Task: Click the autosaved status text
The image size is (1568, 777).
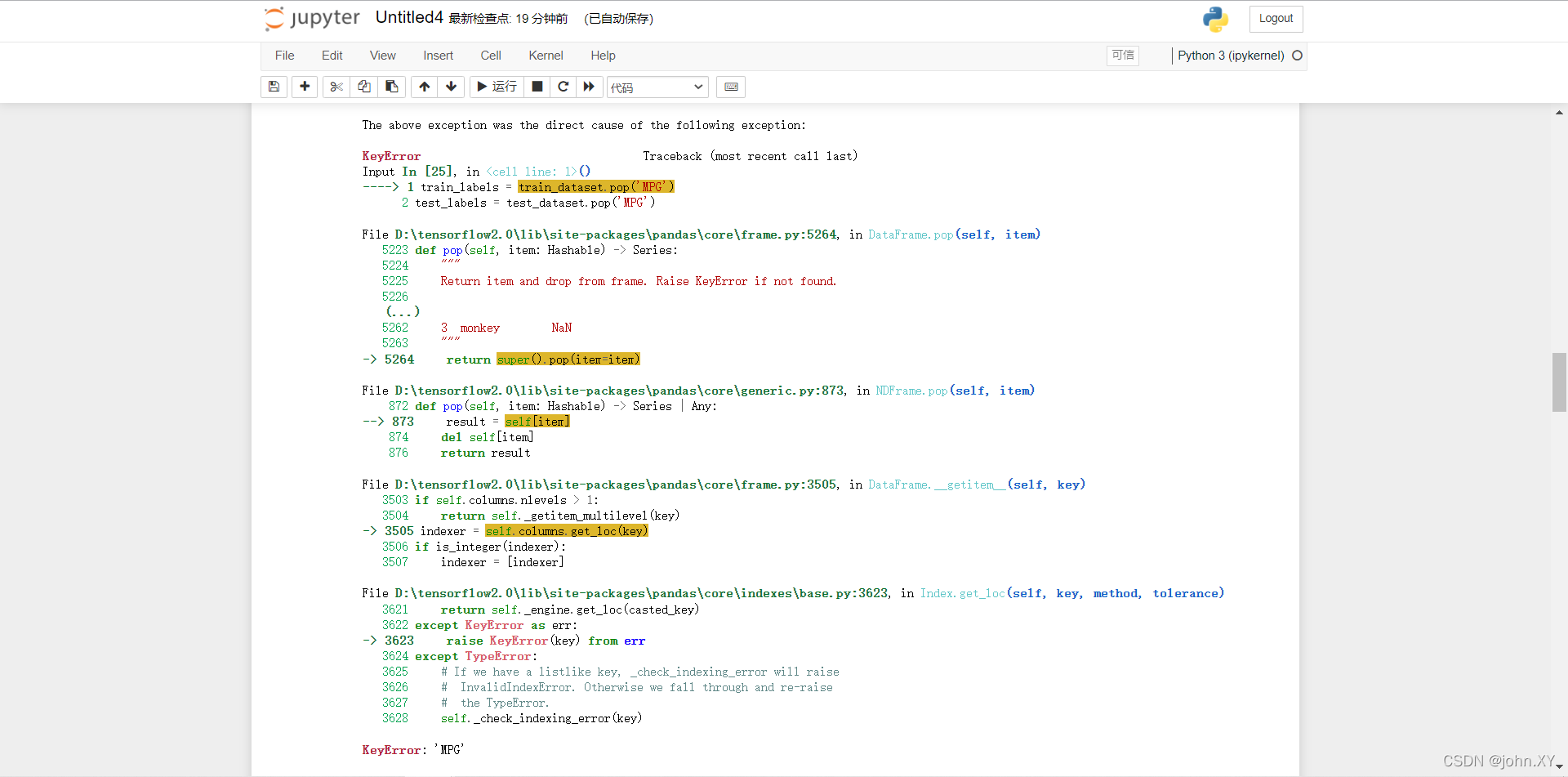Action: 618,19
